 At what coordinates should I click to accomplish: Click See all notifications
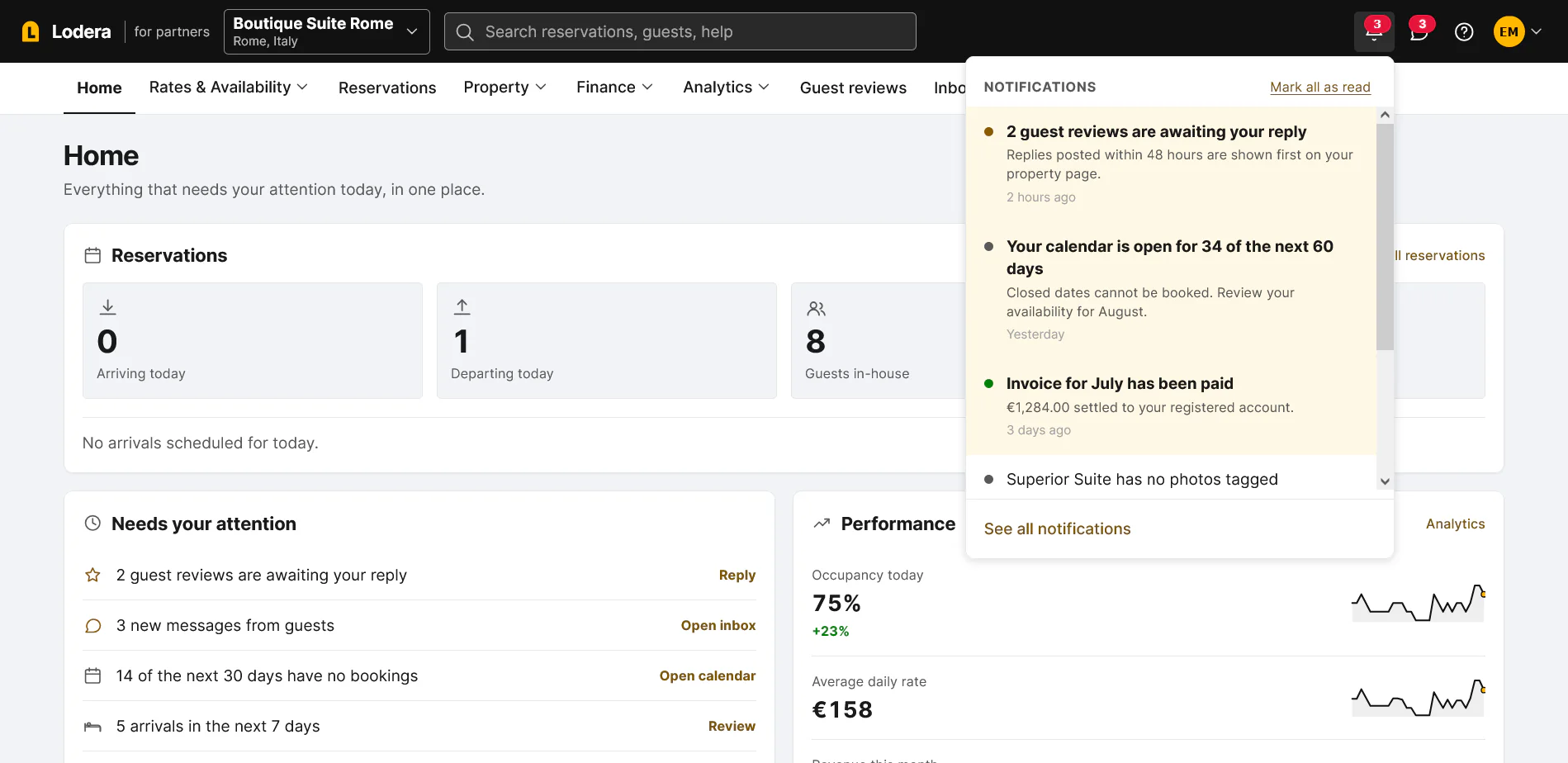(1057, 529)
